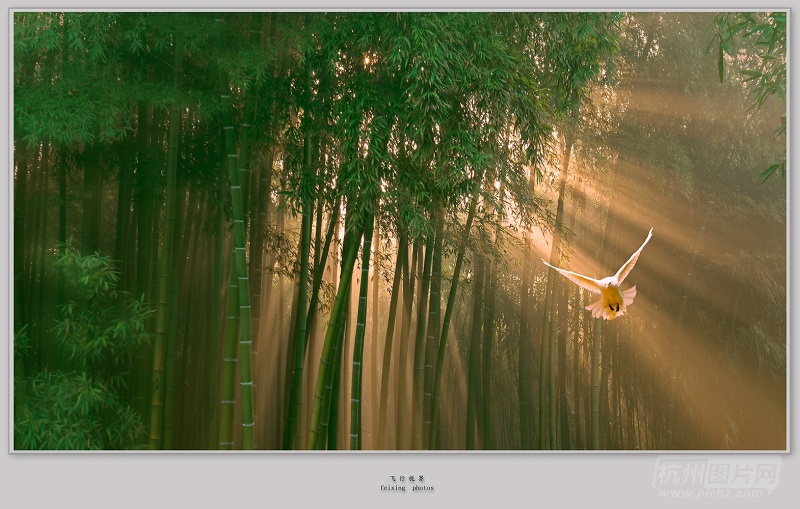This screenshot has height=509, width=800.
Task: Select the "feixing photos" caption text
Action: pyautogui.click(x=407, y=488)
